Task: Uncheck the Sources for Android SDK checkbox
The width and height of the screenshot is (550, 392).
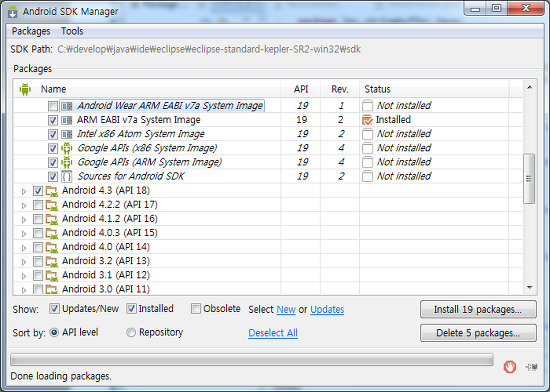Action: pos(53,176)
